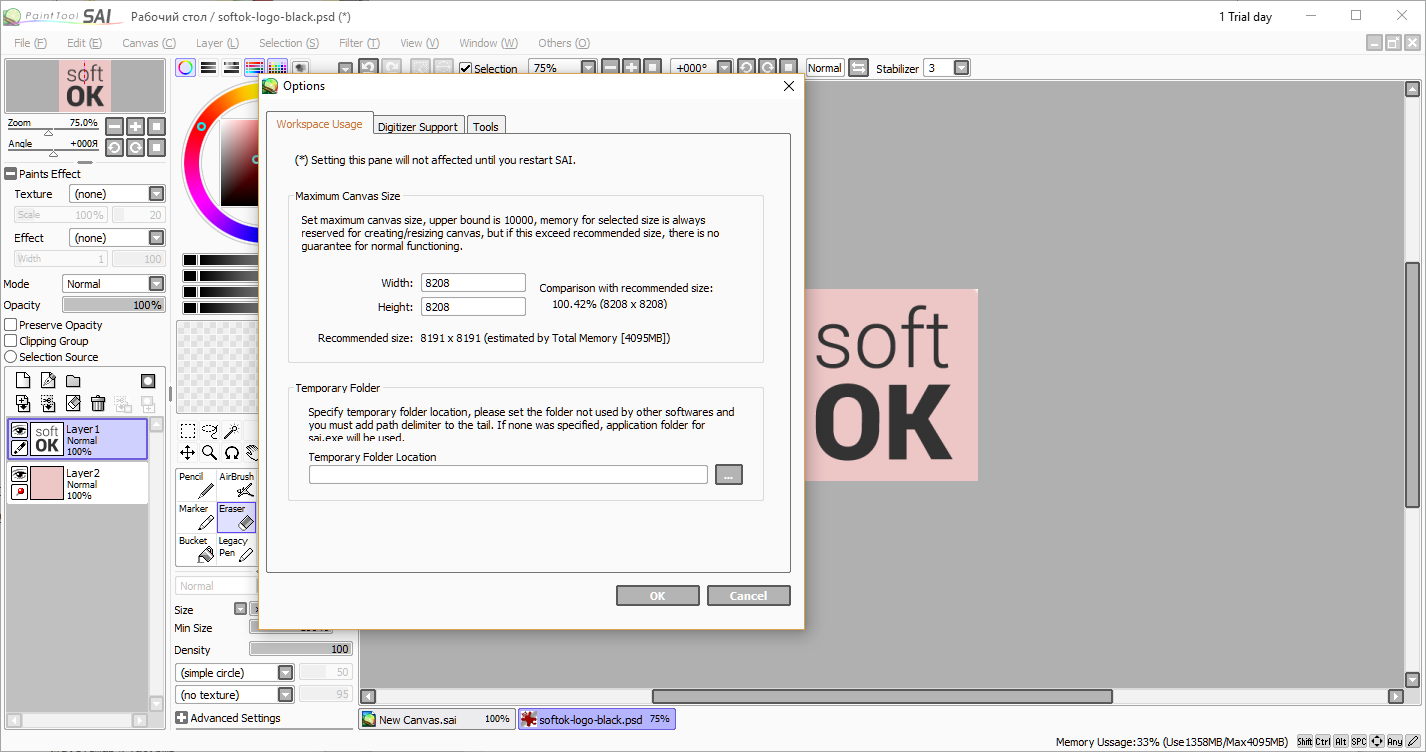
Task: Open the Stabilizer value dropdown
Action: pos(961,68)
